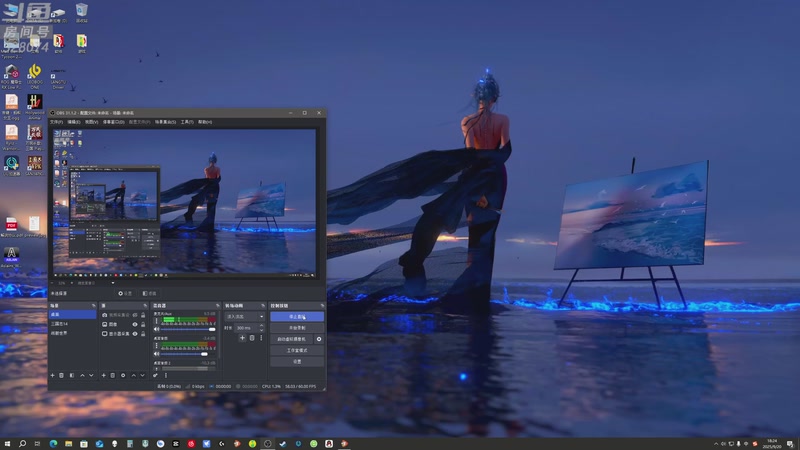This screenshot has width=800, height=450.
Task: Open source properties gear in sources toolbar
Action: click(123, 376)
